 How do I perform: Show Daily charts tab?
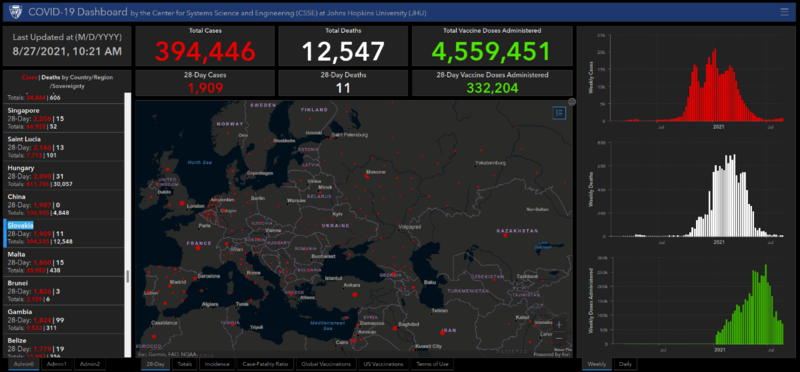pyautogui.click(x=625, y=364)
